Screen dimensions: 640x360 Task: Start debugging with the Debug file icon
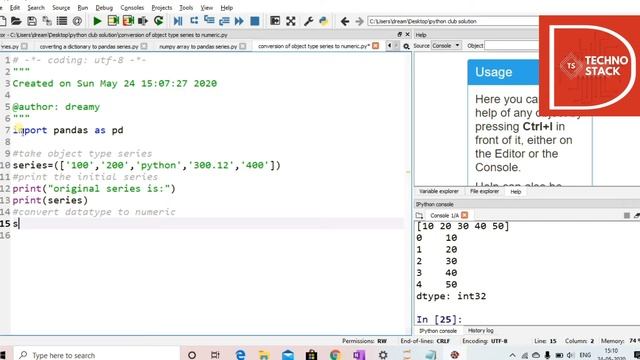[x=178, y=21]
